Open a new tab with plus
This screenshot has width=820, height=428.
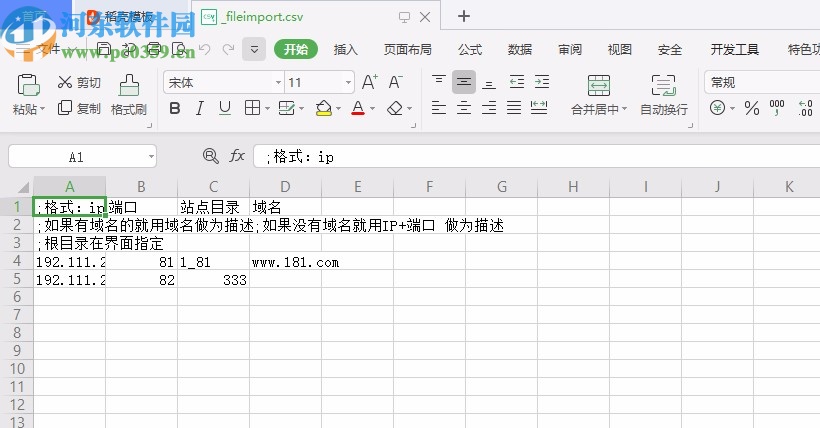463,16
